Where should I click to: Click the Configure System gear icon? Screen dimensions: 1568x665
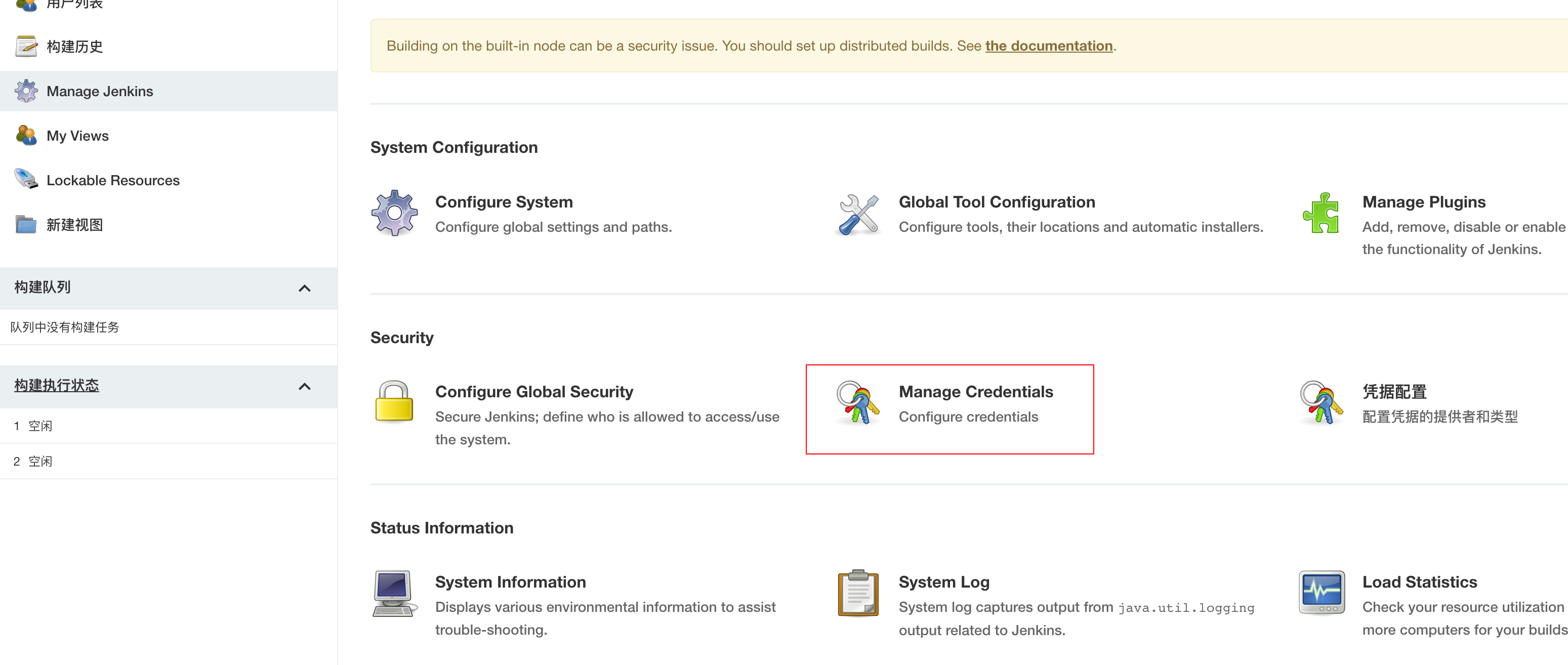click(394, 214)
